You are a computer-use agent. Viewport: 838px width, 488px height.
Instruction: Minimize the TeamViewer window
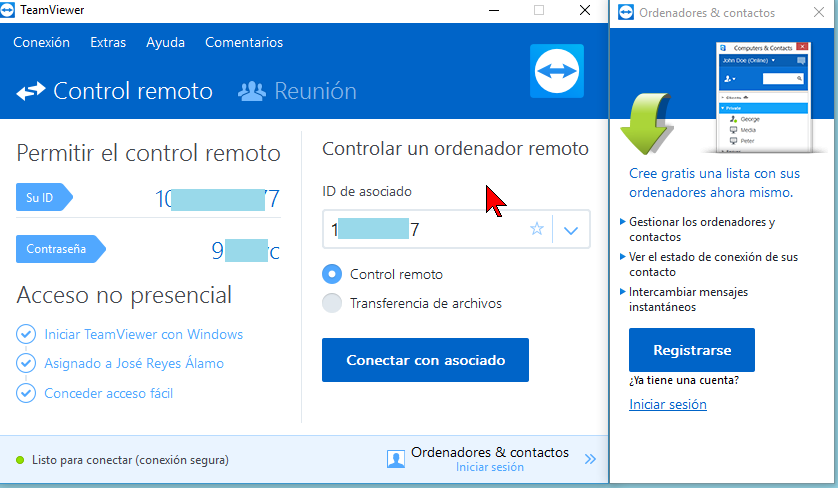pos(494,10)
